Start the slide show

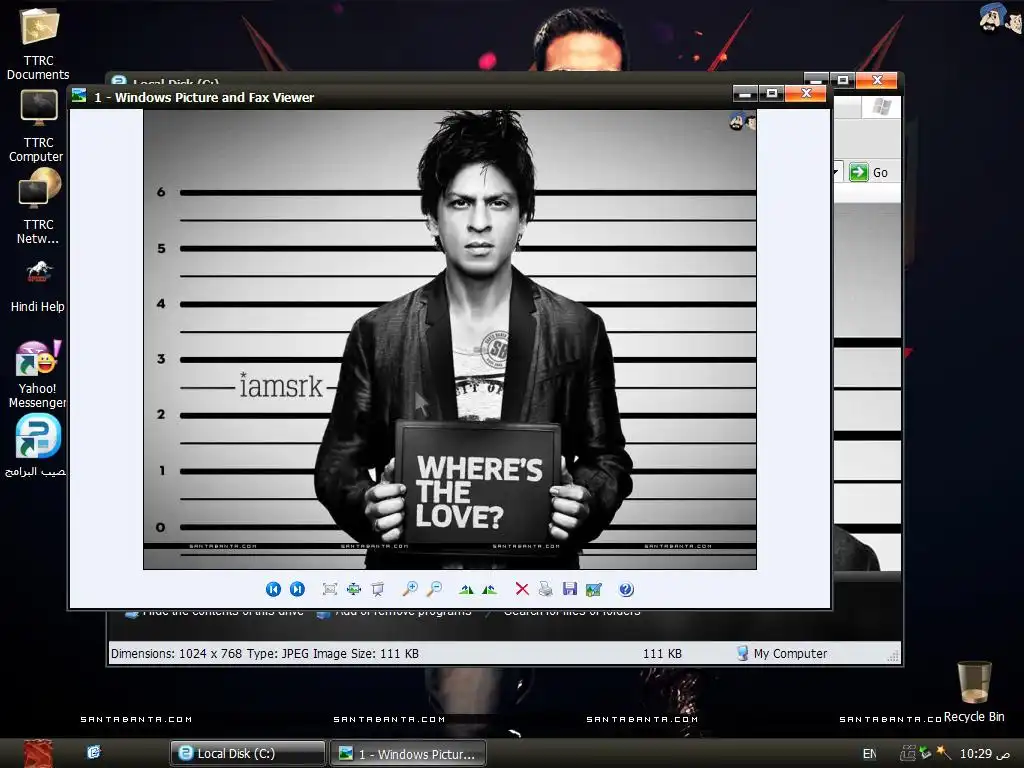377,589
